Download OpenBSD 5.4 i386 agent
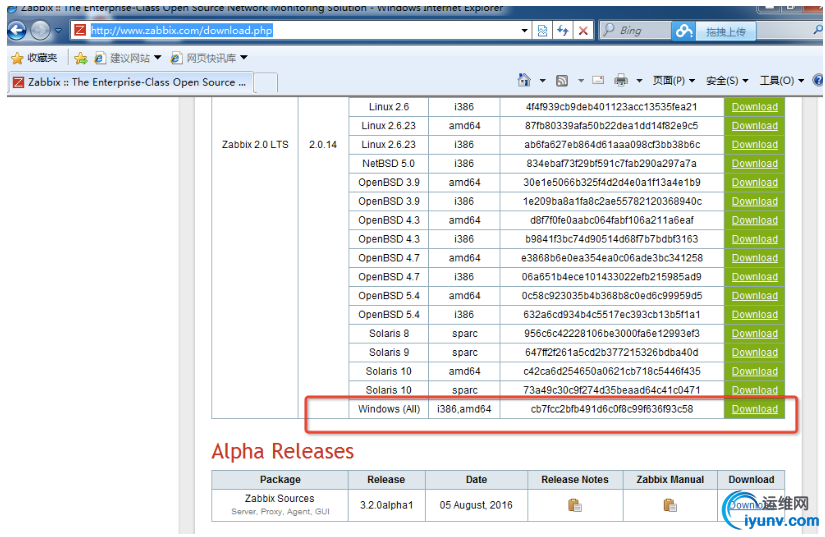This screenshot has height=537, width=825. [x=754, y=315]
